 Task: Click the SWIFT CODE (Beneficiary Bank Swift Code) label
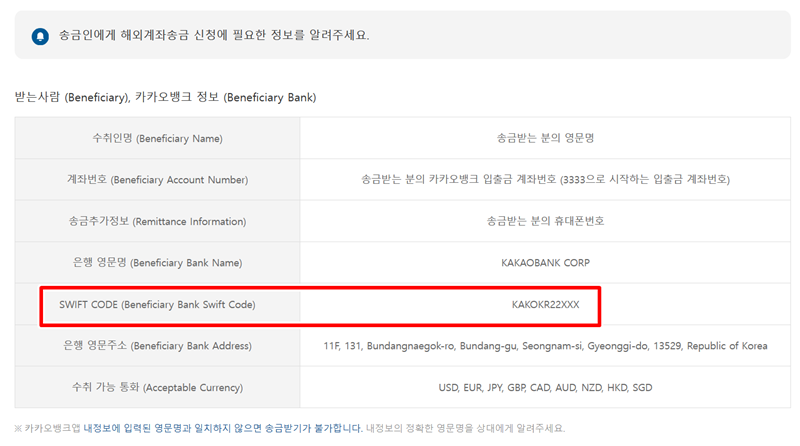coord(157,305)
